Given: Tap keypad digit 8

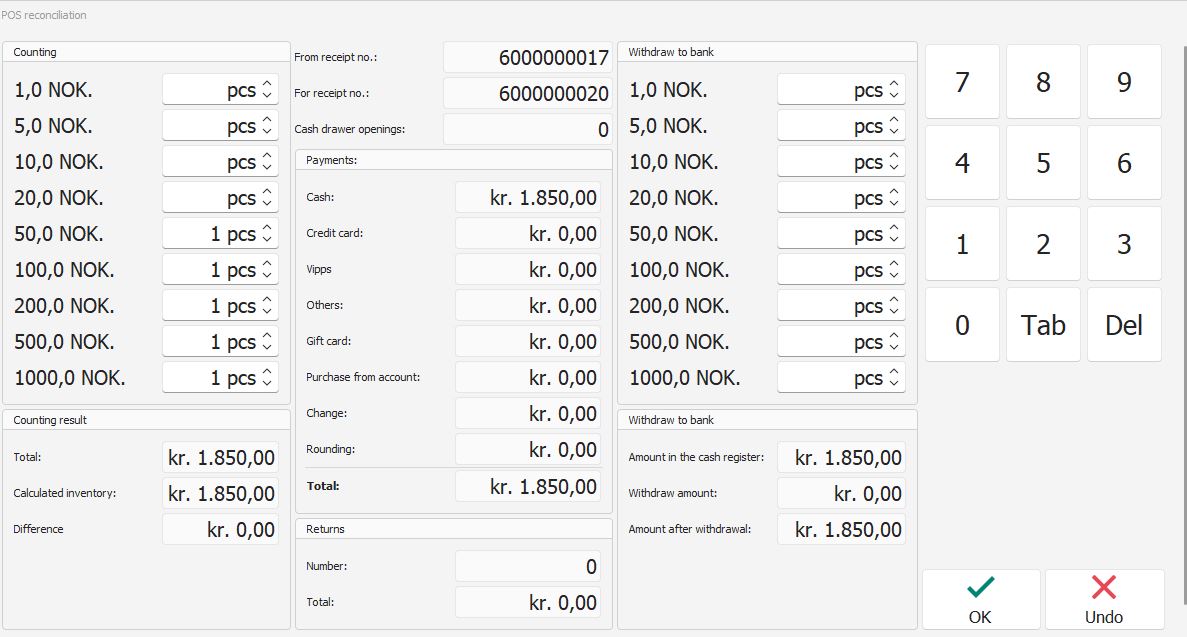Looking at the screenshot, I should click(x=1043, y=82).
